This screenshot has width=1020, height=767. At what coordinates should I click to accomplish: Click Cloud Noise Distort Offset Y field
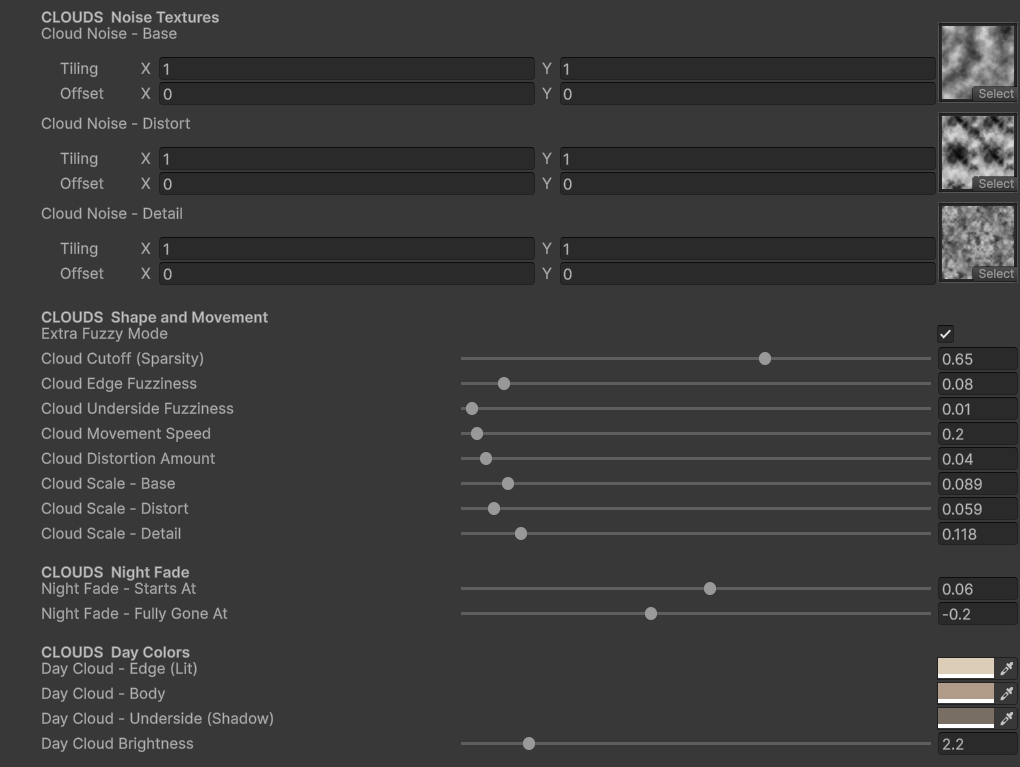[747, 184]
